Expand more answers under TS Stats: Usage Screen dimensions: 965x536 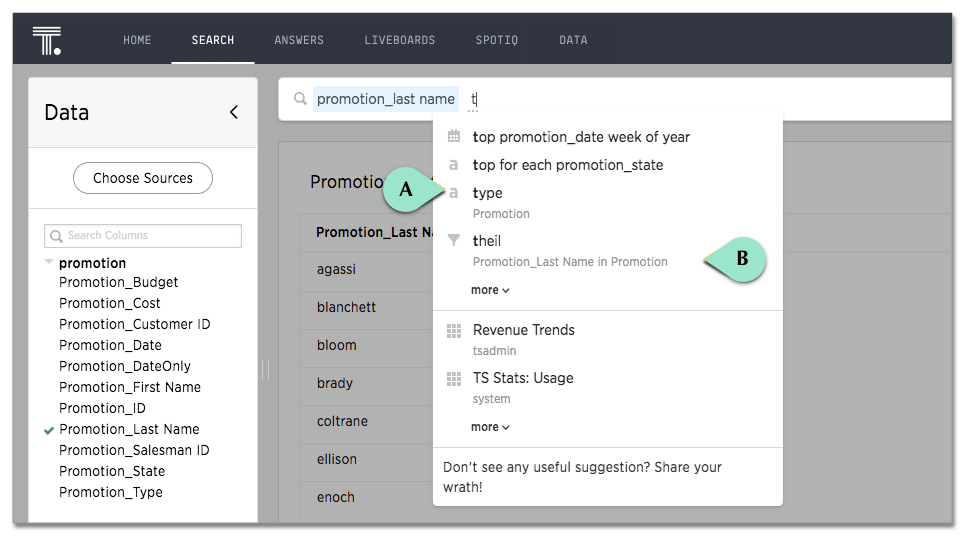[x=490, y=427]
